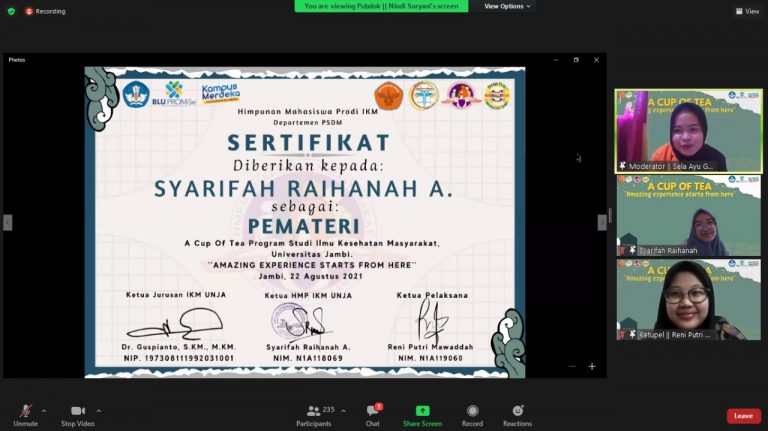The height and width of the screenshot is (431, 768).
Task: Click the PEMATERI text on certificate
Action: pos(304,226)
